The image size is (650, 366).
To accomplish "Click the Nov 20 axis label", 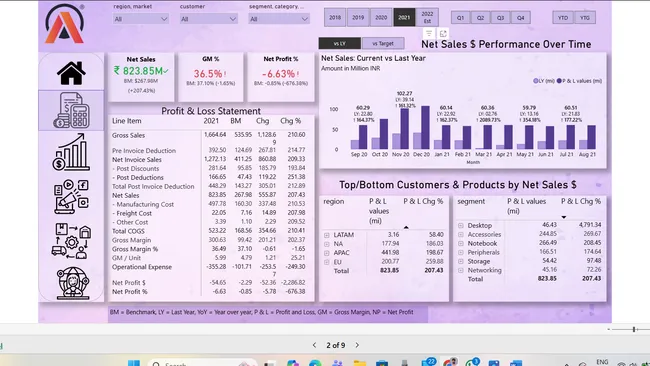I will [x=400, y=154].
